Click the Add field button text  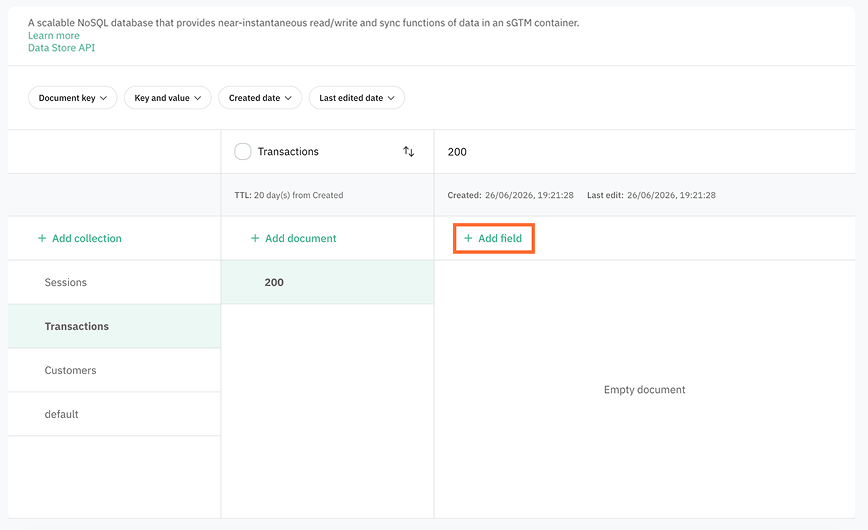[x=500, y=238]
